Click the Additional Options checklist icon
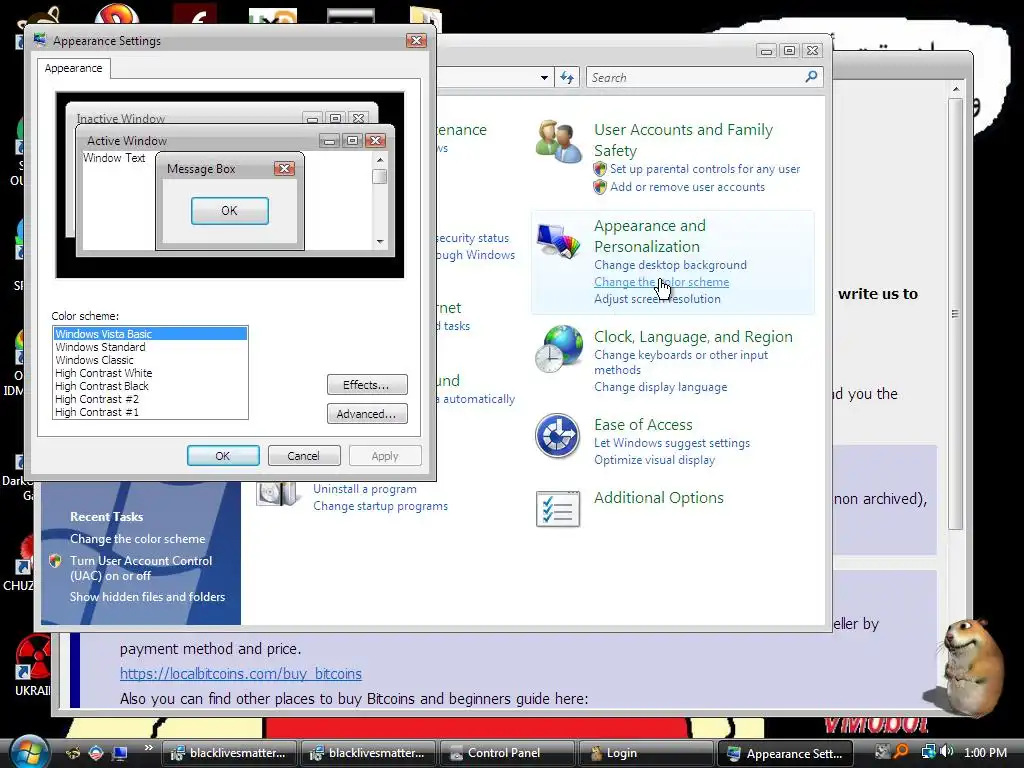The image size is (1024, 768). 558,509
